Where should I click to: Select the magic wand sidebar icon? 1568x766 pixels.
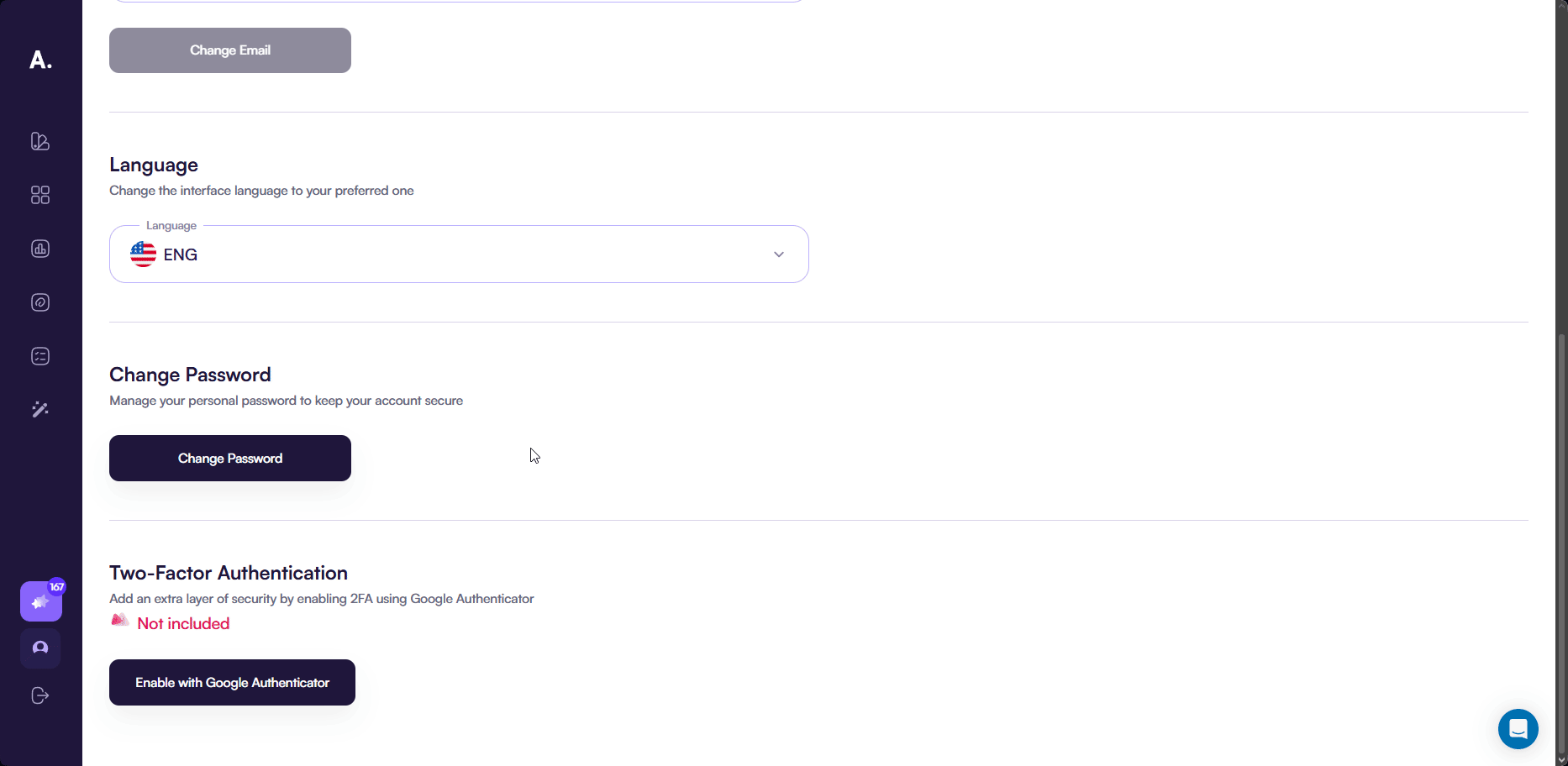40,410
